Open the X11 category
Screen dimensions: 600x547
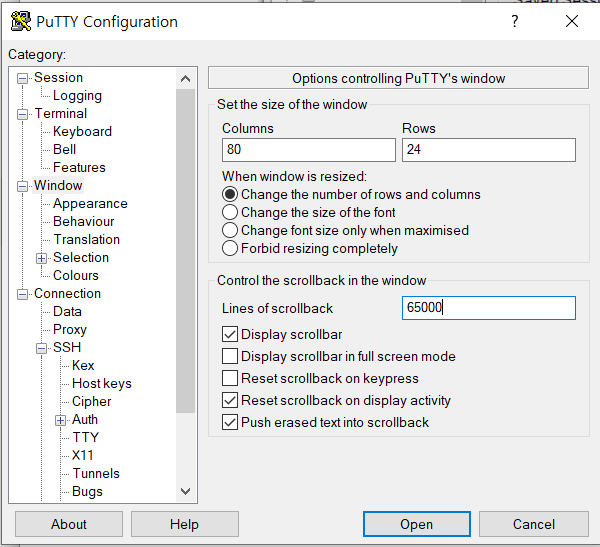(83, 455)
